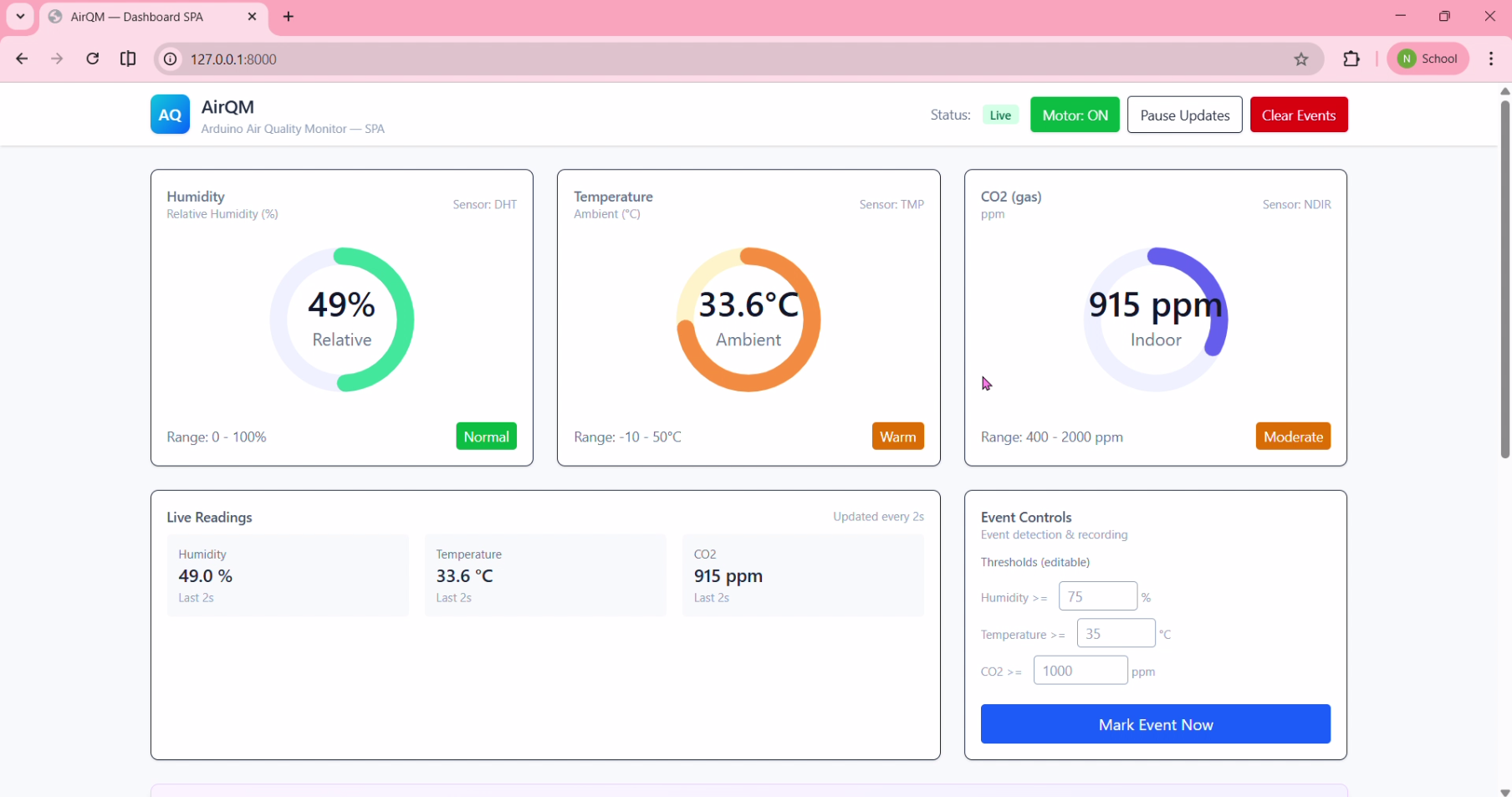The image size is (1512, 797).
Task: Click 'Updated every 2s' text
Action: (x=878, y=517)
